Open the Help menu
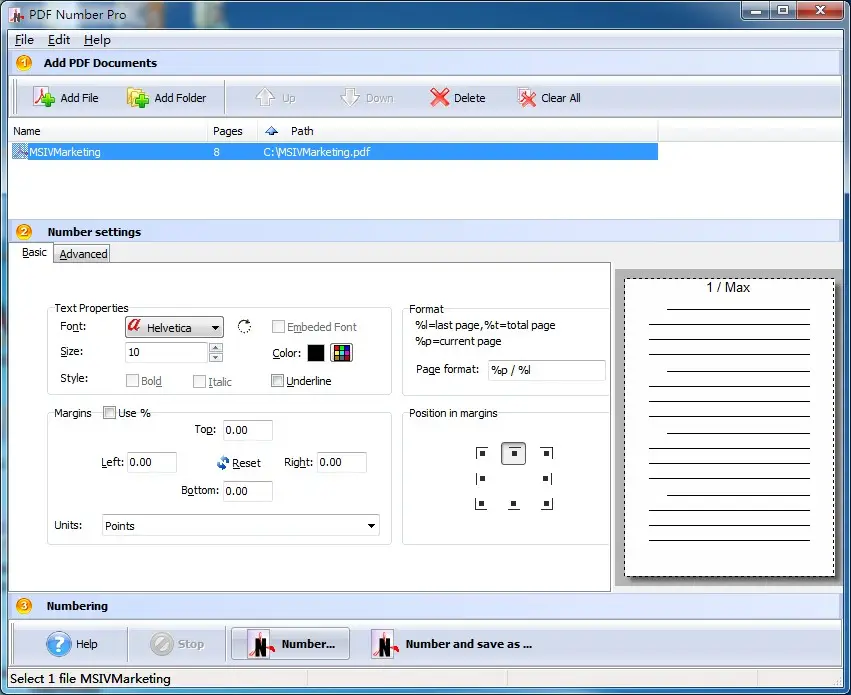Screen dimensions: 851x695 click(97, 40)
